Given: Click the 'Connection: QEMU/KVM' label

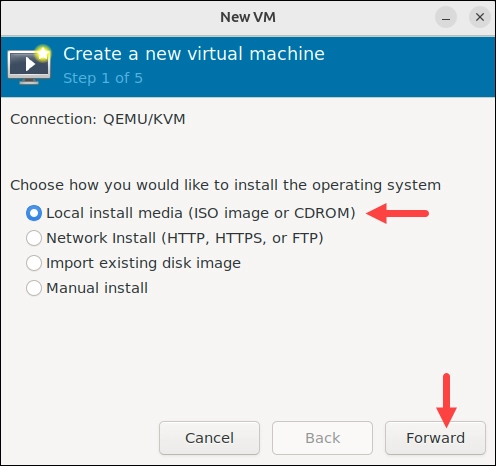Looking at the screenshot, I should [x=98, y=119].
